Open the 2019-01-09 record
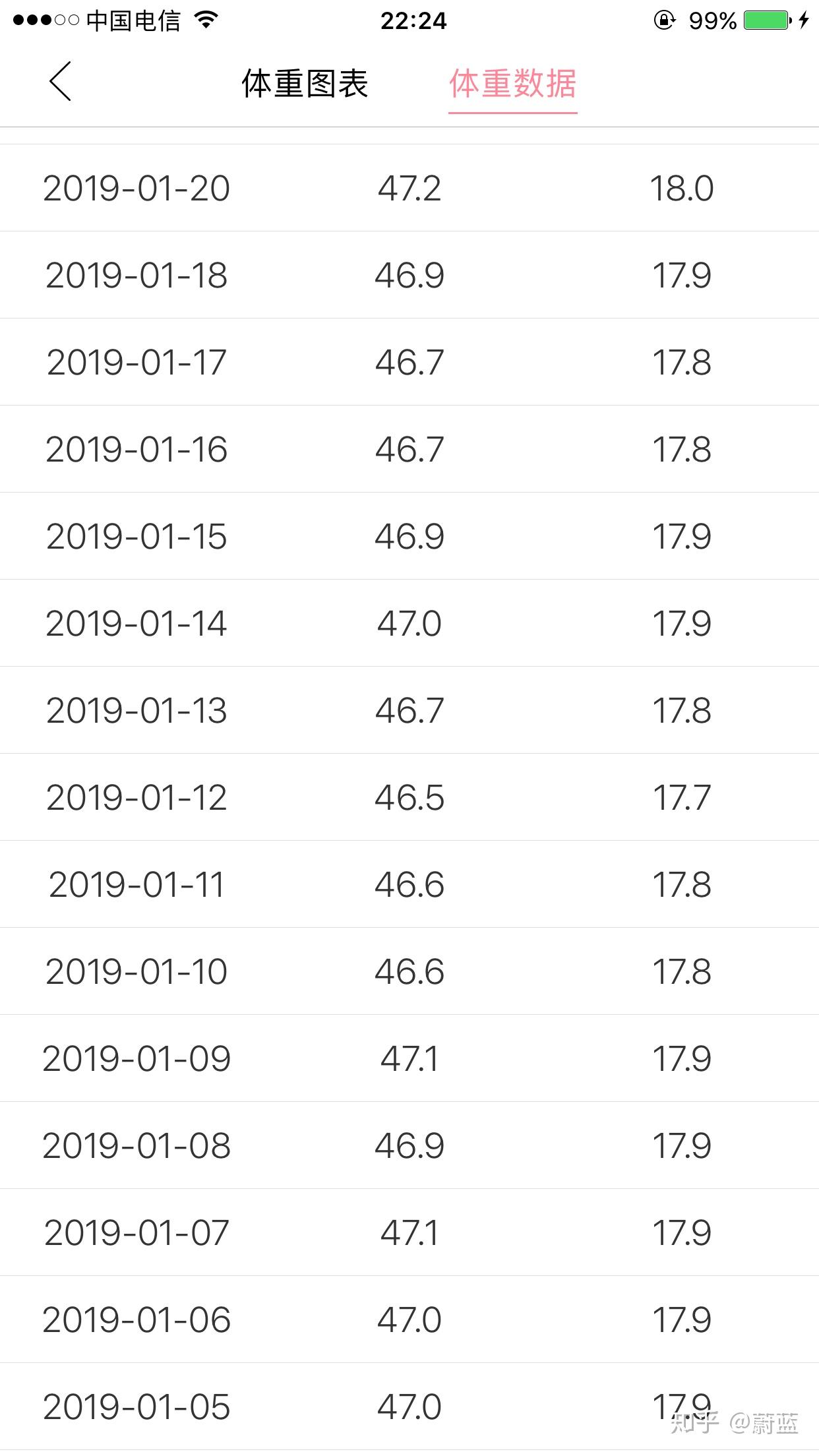Image resolution: width=819 pixels, height=1456 pixels. 409,1058
